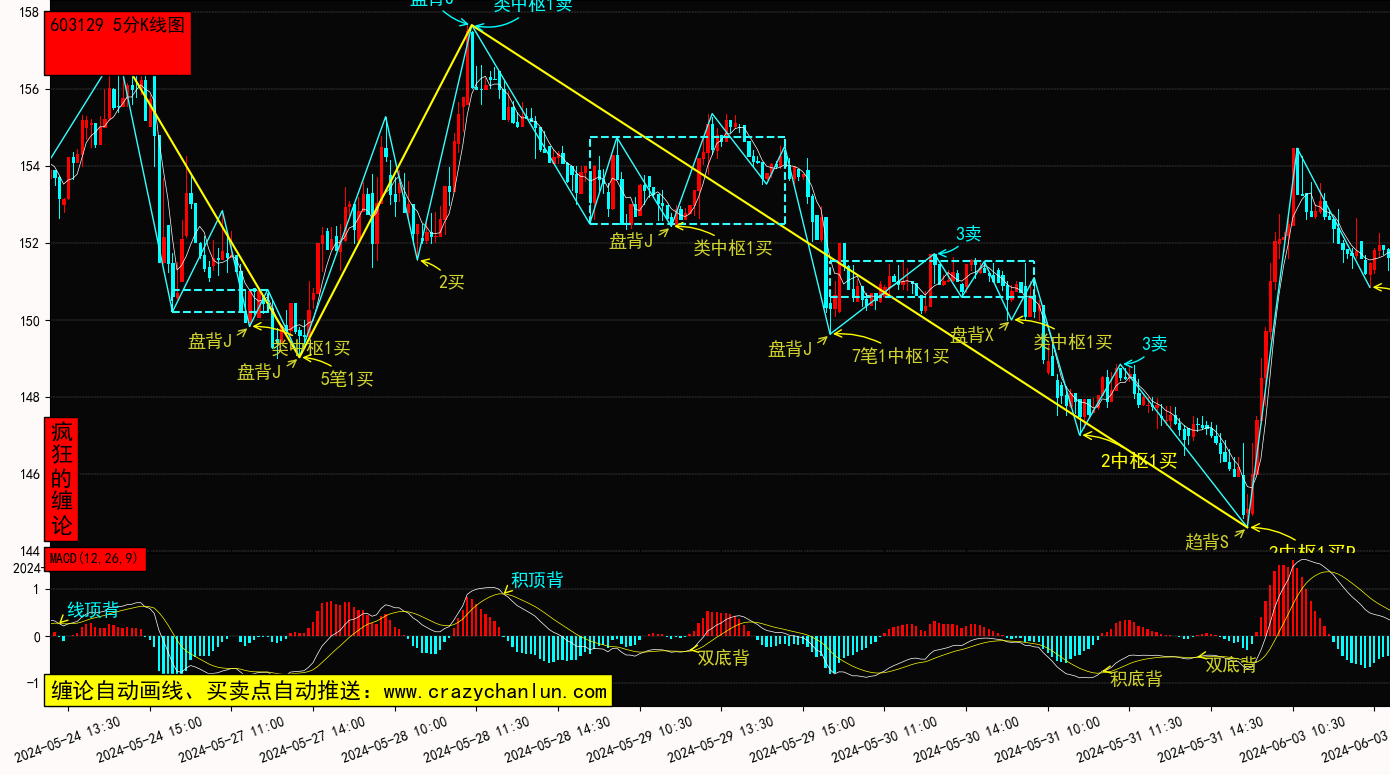Select the 线顶背 label in the MACD panel
The width and height of the screenshot is (1390, 775).
point(93,610)
